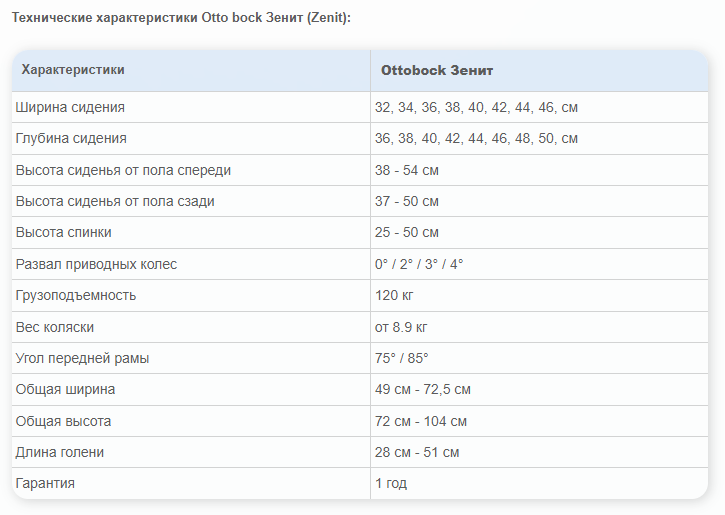Select the 'Вес коляски' row label
725x515 pixels.
pos(55,327)
